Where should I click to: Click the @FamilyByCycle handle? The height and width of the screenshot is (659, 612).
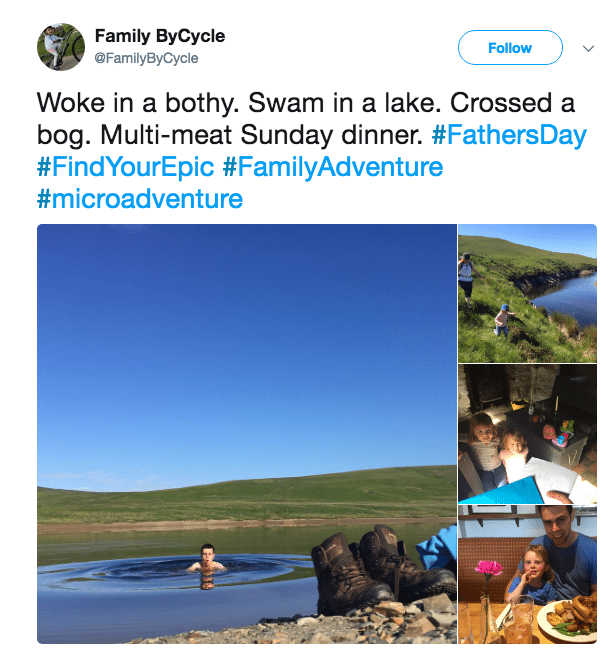(146, 58)
